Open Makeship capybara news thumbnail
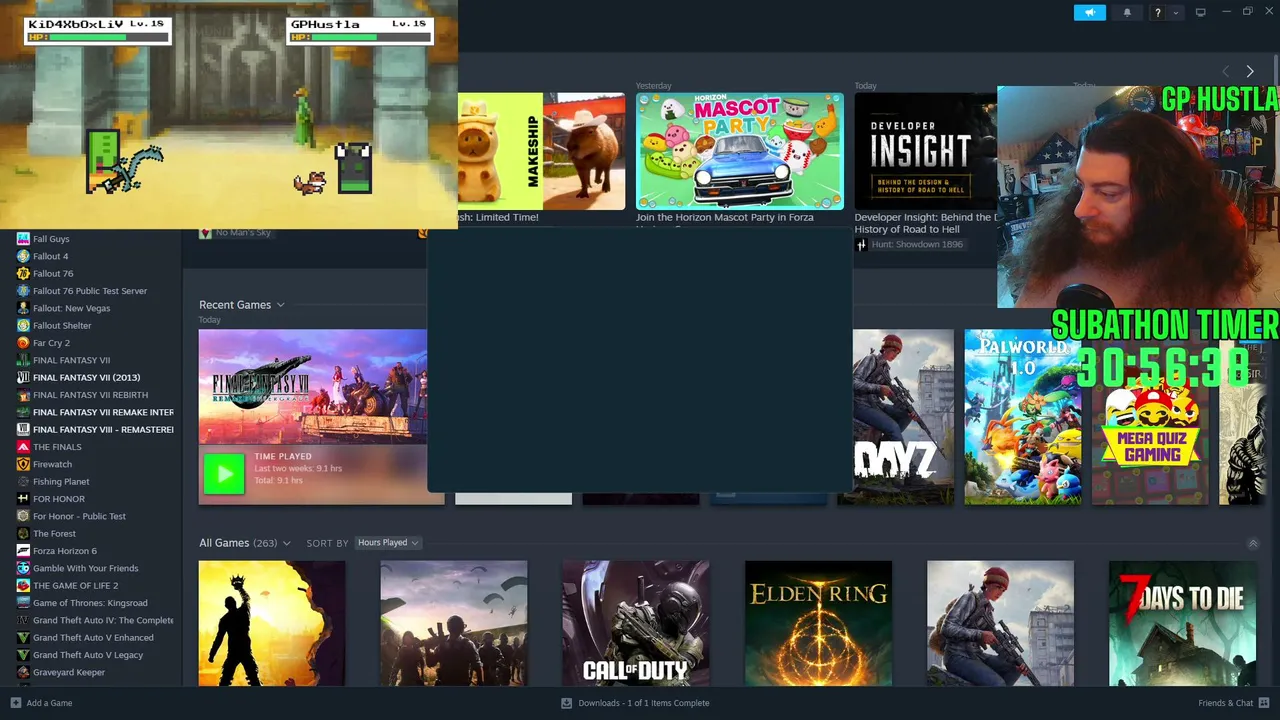 point(541,151)
